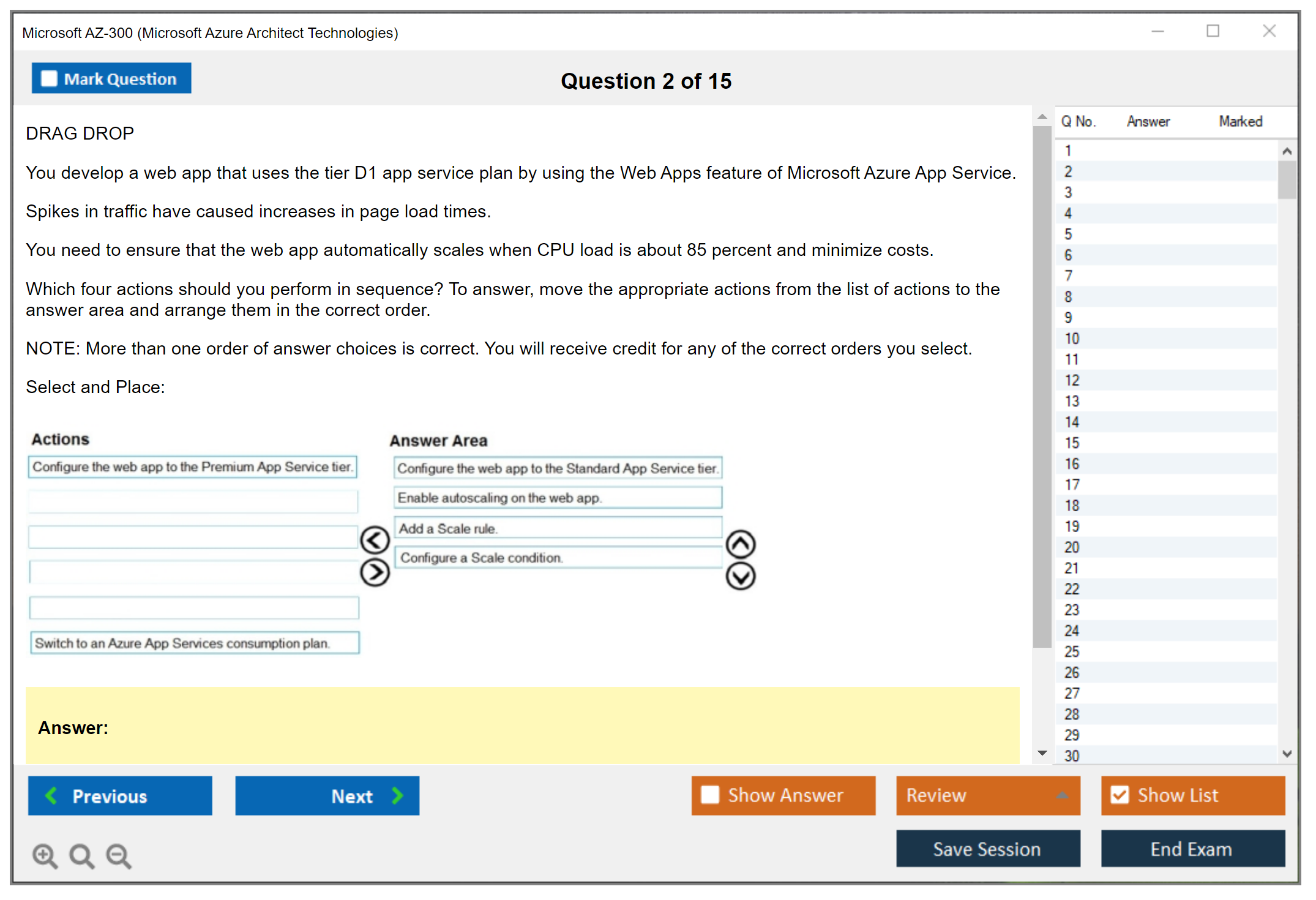
Task: Click the zoom in magnifier icon
Action: (x=44, y=855)
